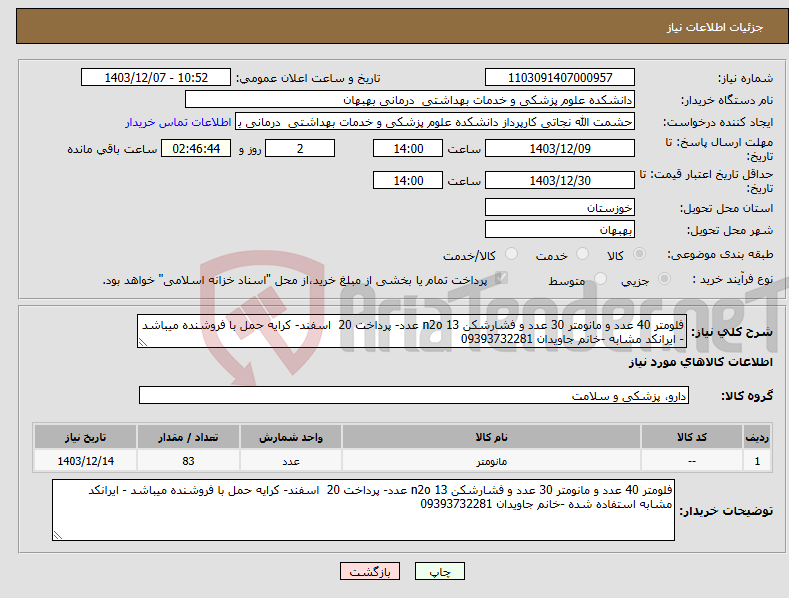Click the quantity cell 83

[x=188, y=461]
